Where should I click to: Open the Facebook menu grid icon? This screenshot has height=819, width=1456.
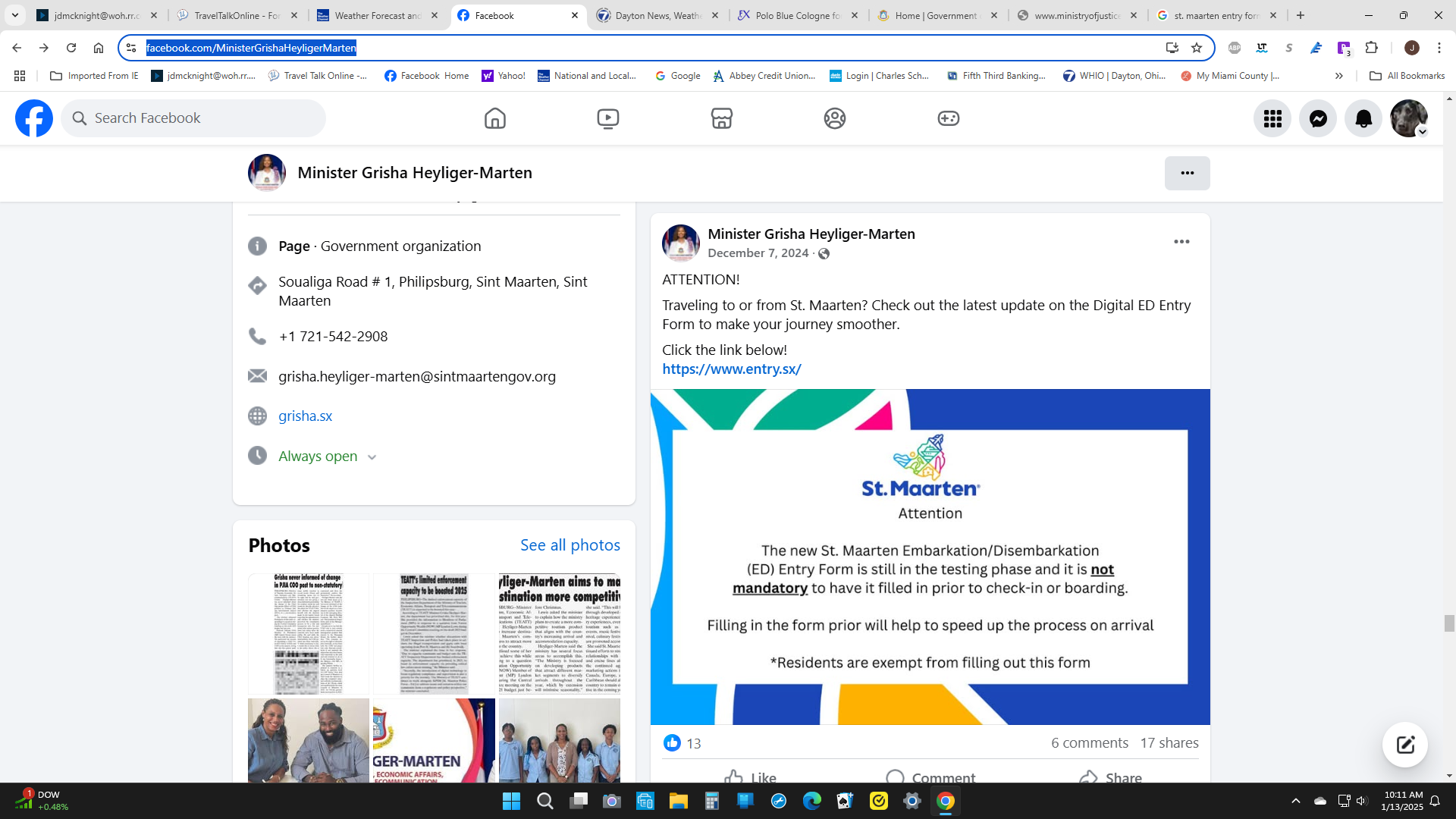coord(1272,118)
